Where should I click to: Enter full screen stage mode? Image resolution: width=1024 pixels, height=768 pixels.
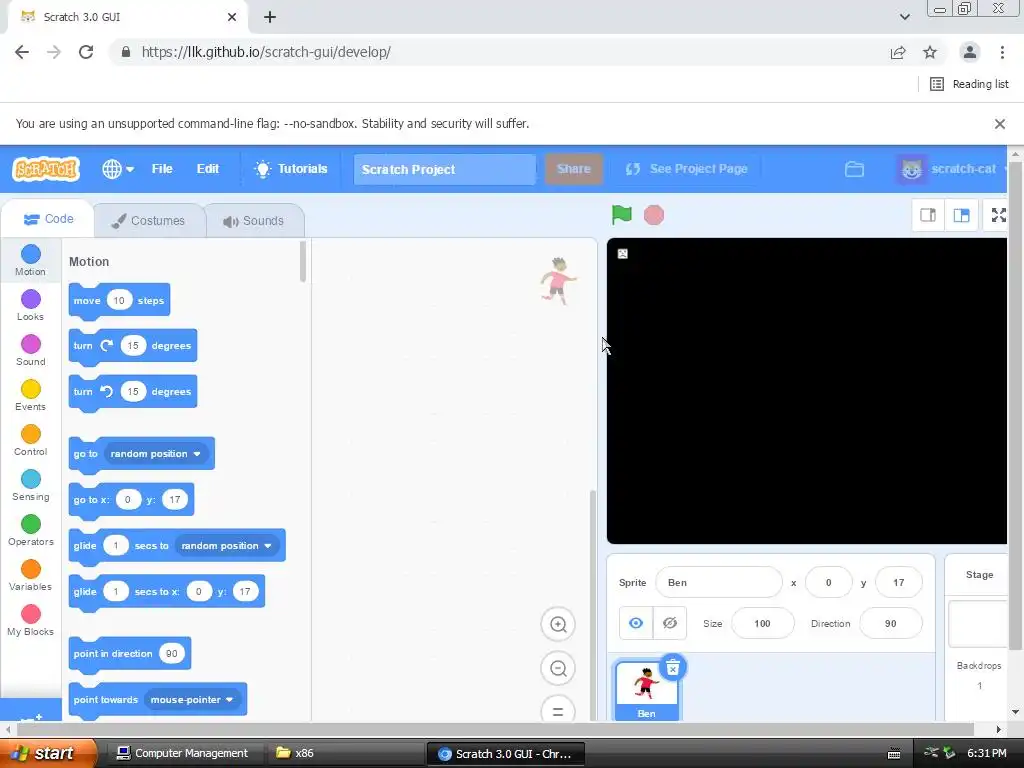998,215
